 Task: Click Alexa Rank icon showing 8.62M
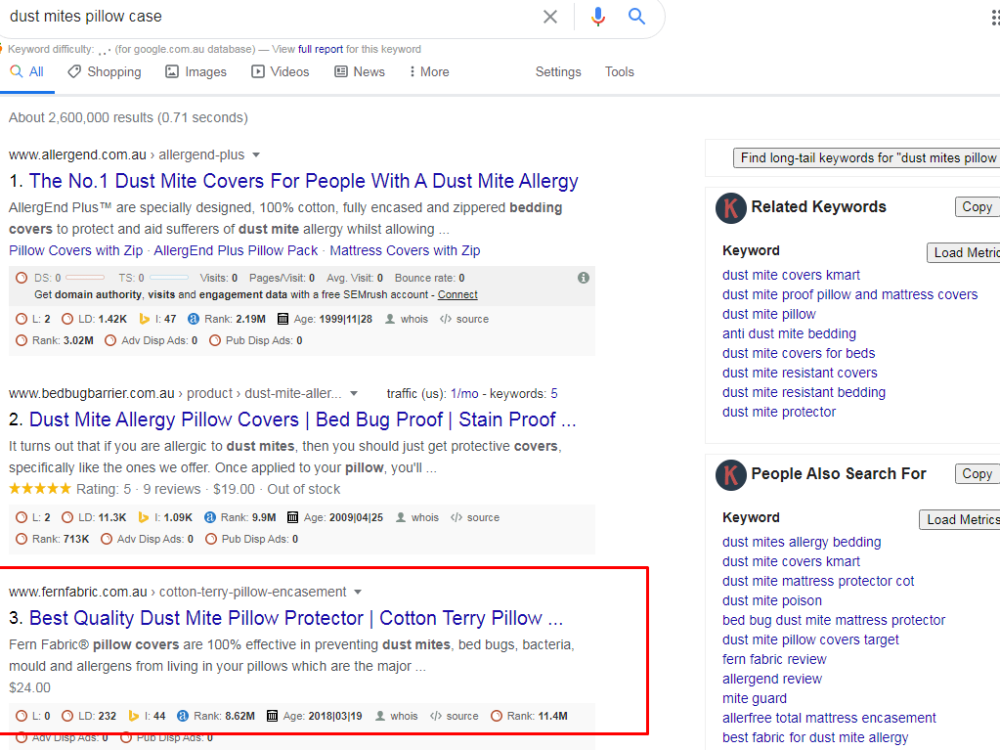coord(182,716)
